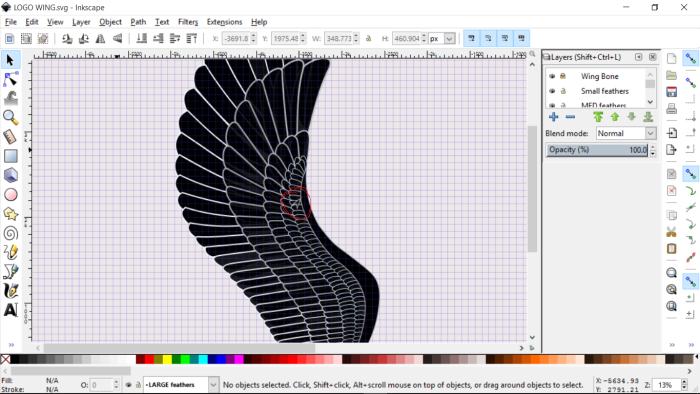Viewport: 700px width, 394px height.
Task: Toggle visibility of Wing Bone layer
Action: 552,76
